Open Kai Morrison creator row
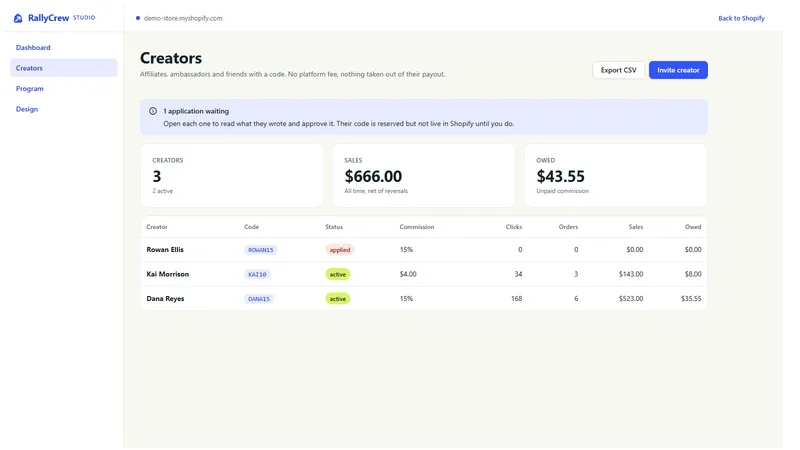Viewport: 800px width, 450px height. pos(423,274)
